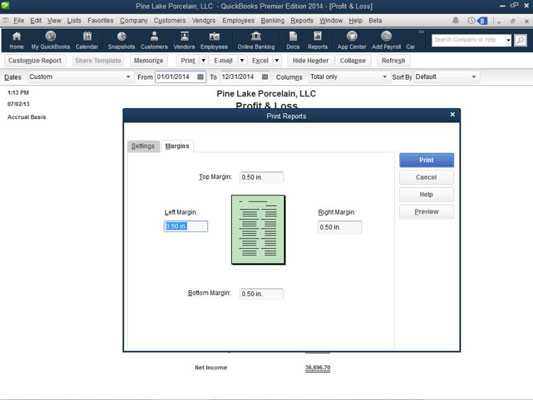Click the Cancel button in dialog
The image size is (533, 400).
[426, 177]
